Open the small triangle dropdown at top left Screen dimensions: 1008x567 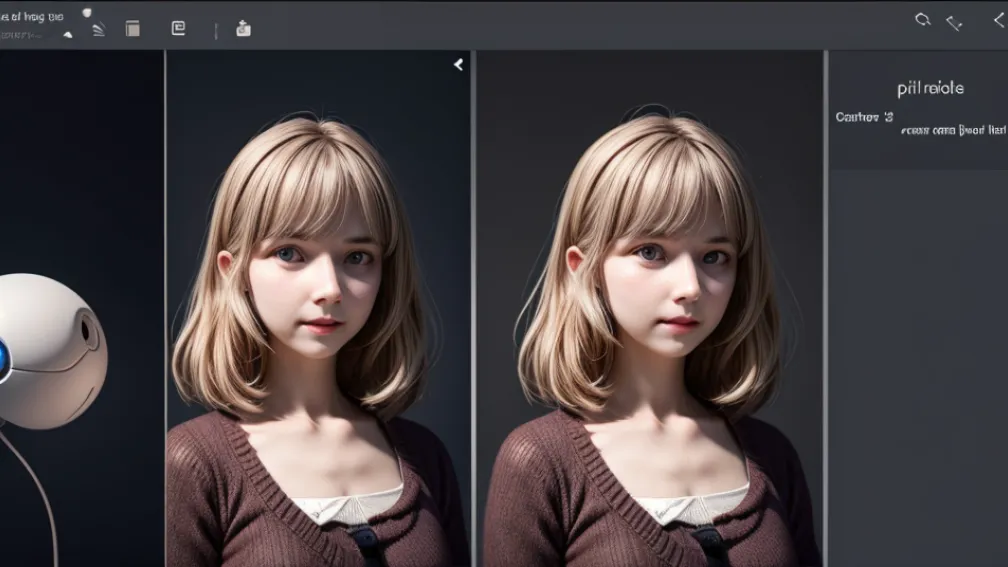click(67, 34)
